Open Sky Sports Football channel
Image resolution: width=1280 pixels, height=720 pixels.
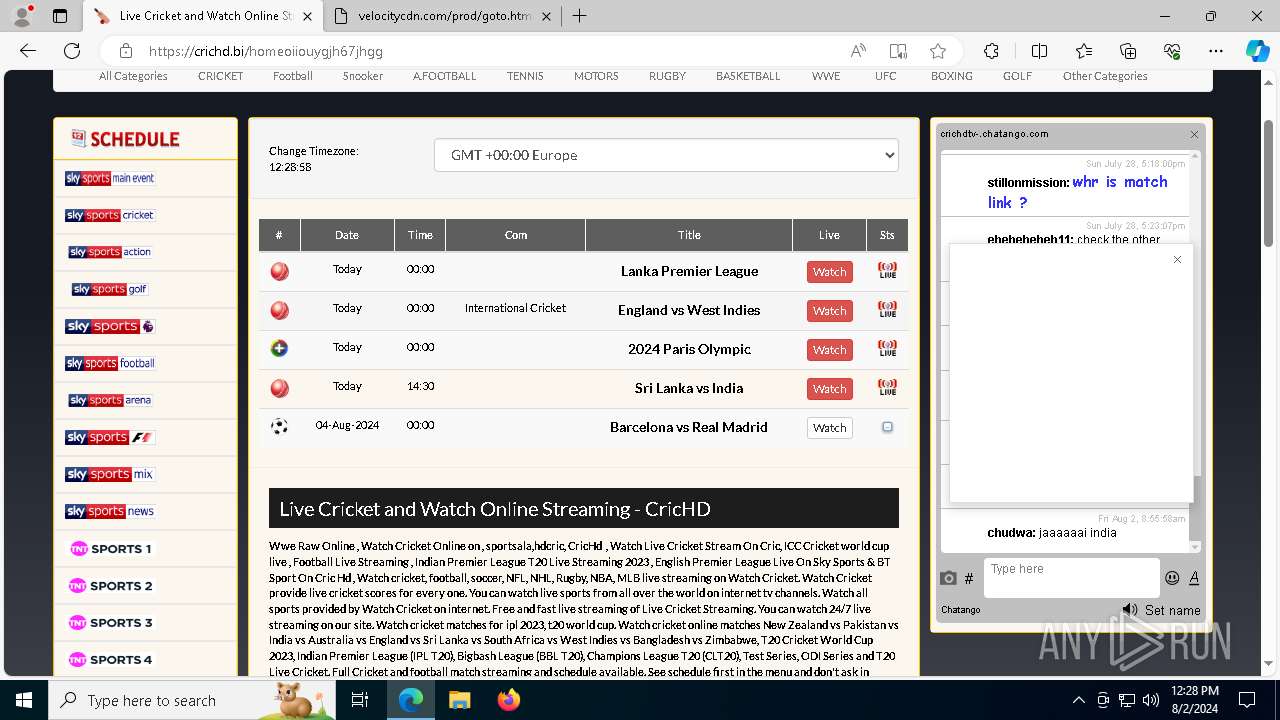pos(110,363)
